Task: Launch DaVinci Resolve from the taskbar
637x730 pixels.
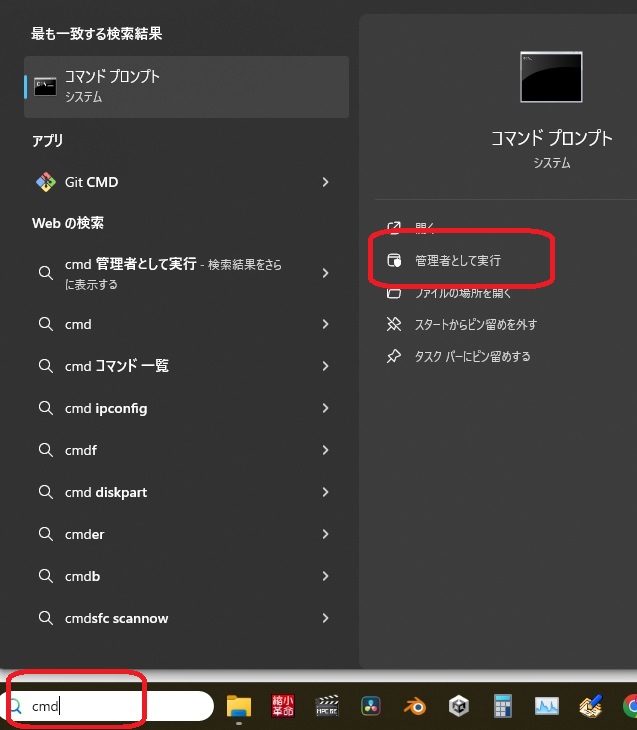Action: (x=371, y=706)
